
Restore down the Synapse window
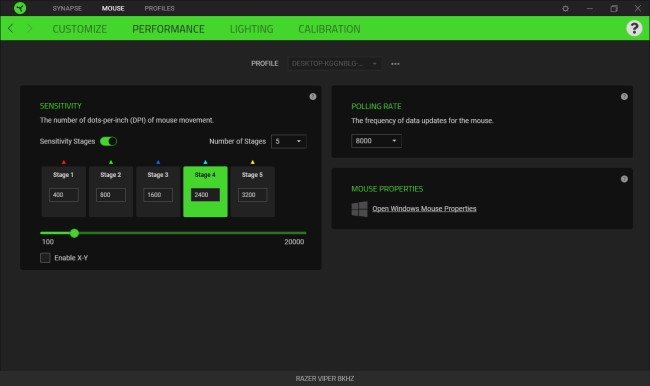(614, 8)
